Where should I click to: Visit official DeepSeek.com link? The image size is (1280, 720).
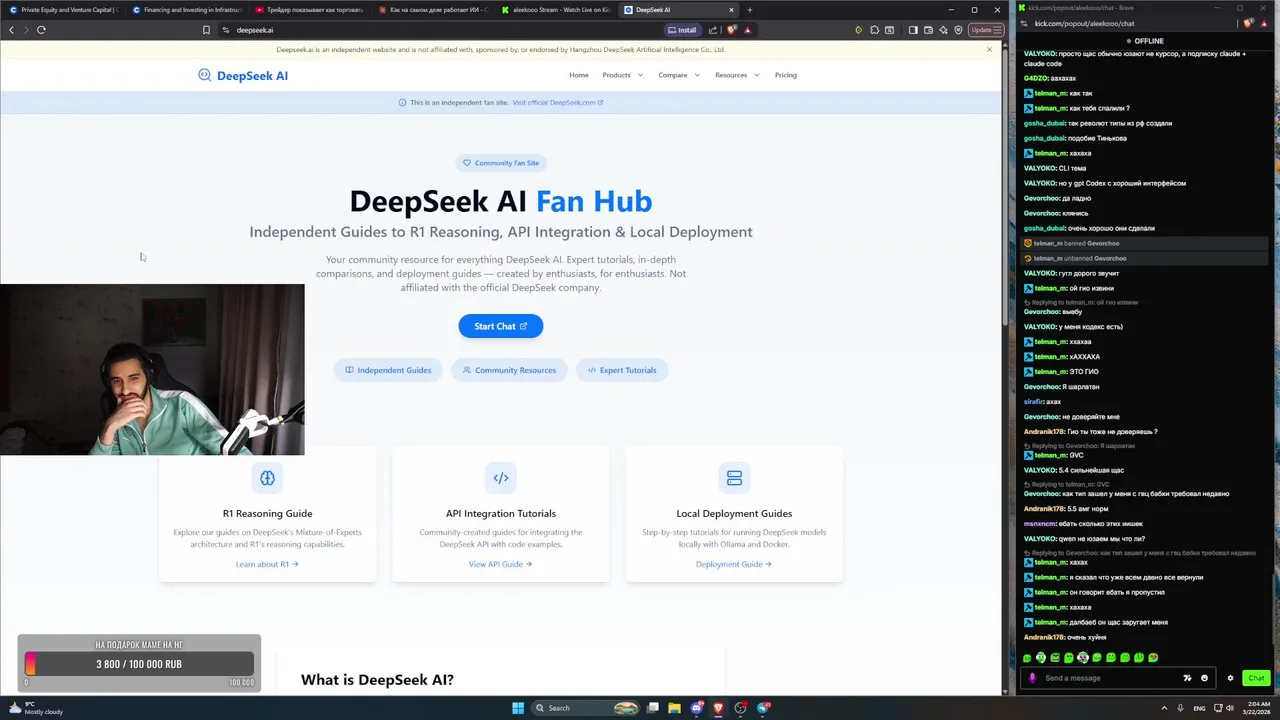click(558, 102)
